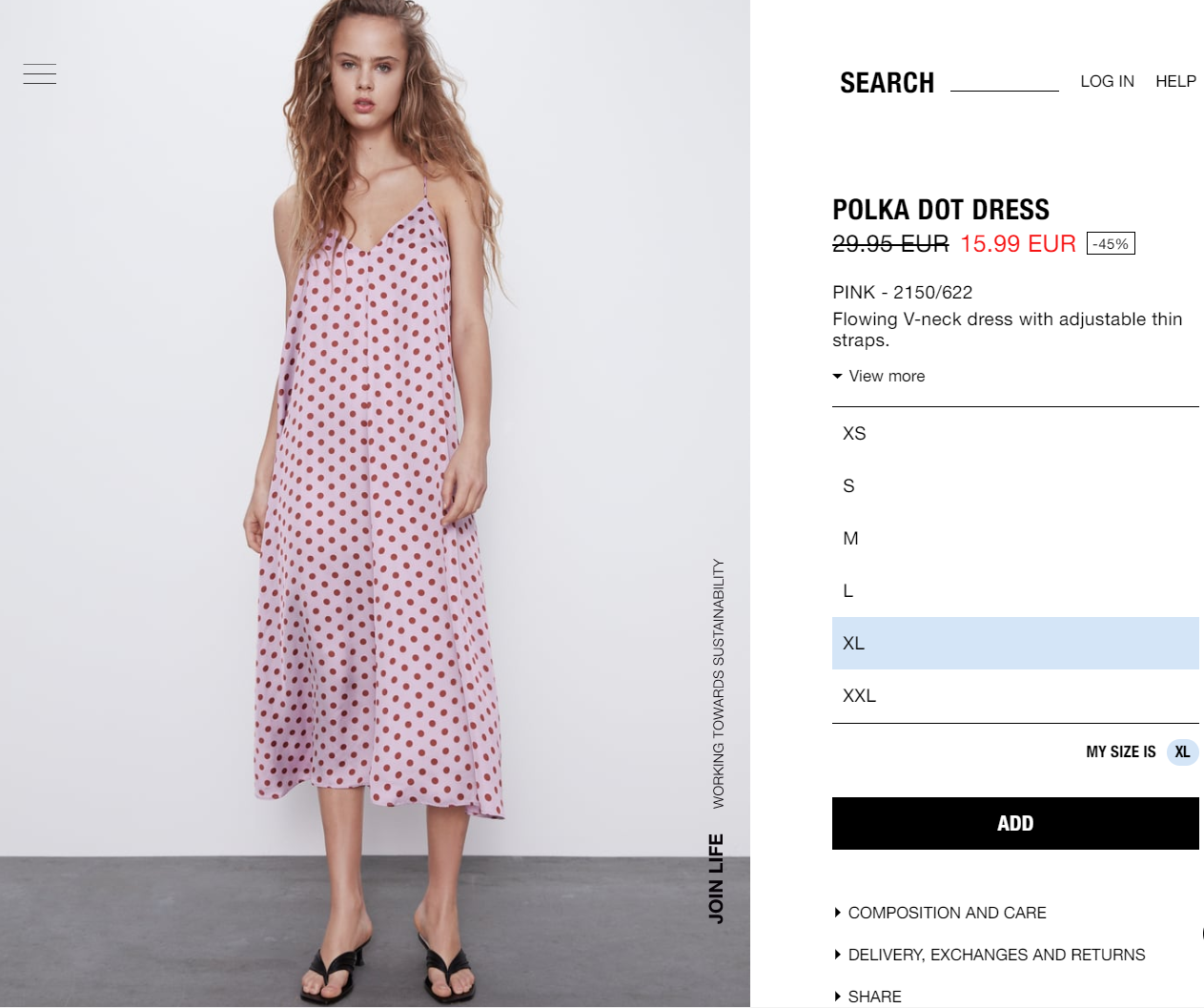Expand the Share section
The width and height of the screenshot is (1204, 1008).
tap(874, 997)
